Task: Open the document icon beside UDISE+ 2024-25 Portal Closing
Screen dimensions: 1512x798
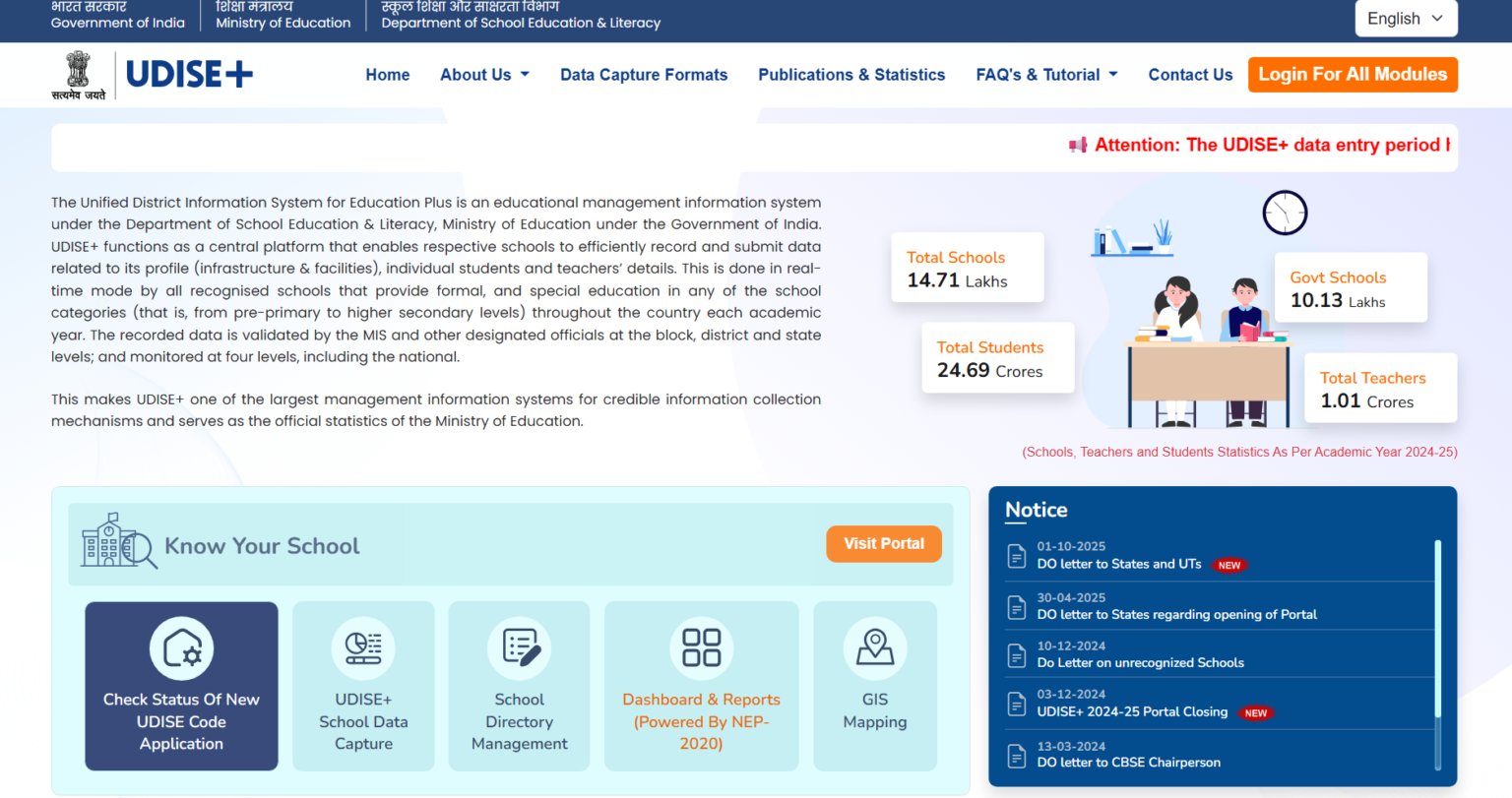Action: [x=1016, y=705]
